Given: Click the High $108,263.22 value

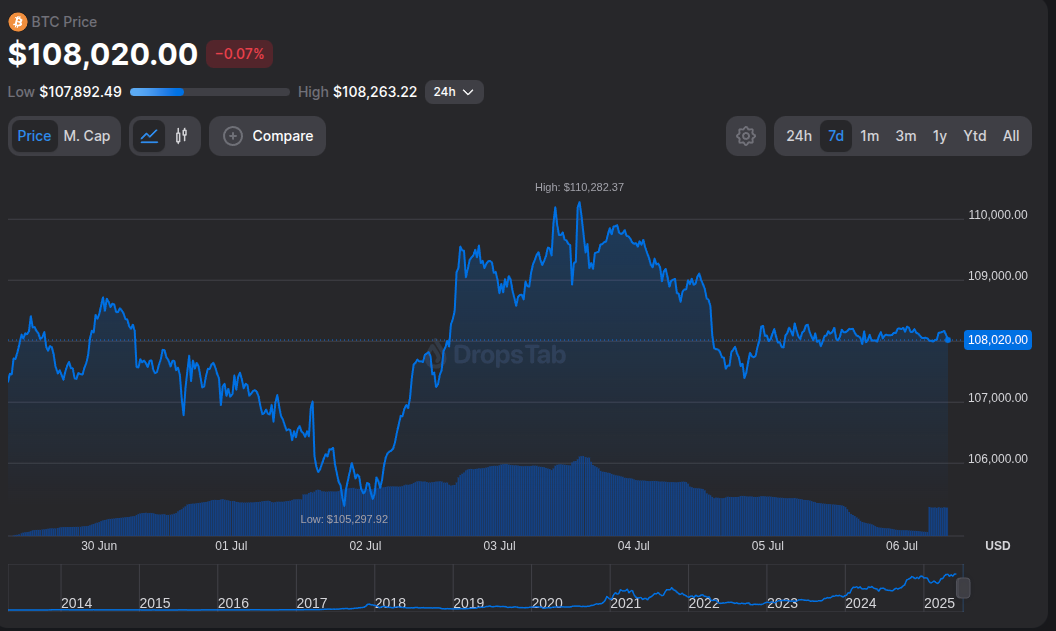Looking at the screenshot, I should tap(375, 92).
